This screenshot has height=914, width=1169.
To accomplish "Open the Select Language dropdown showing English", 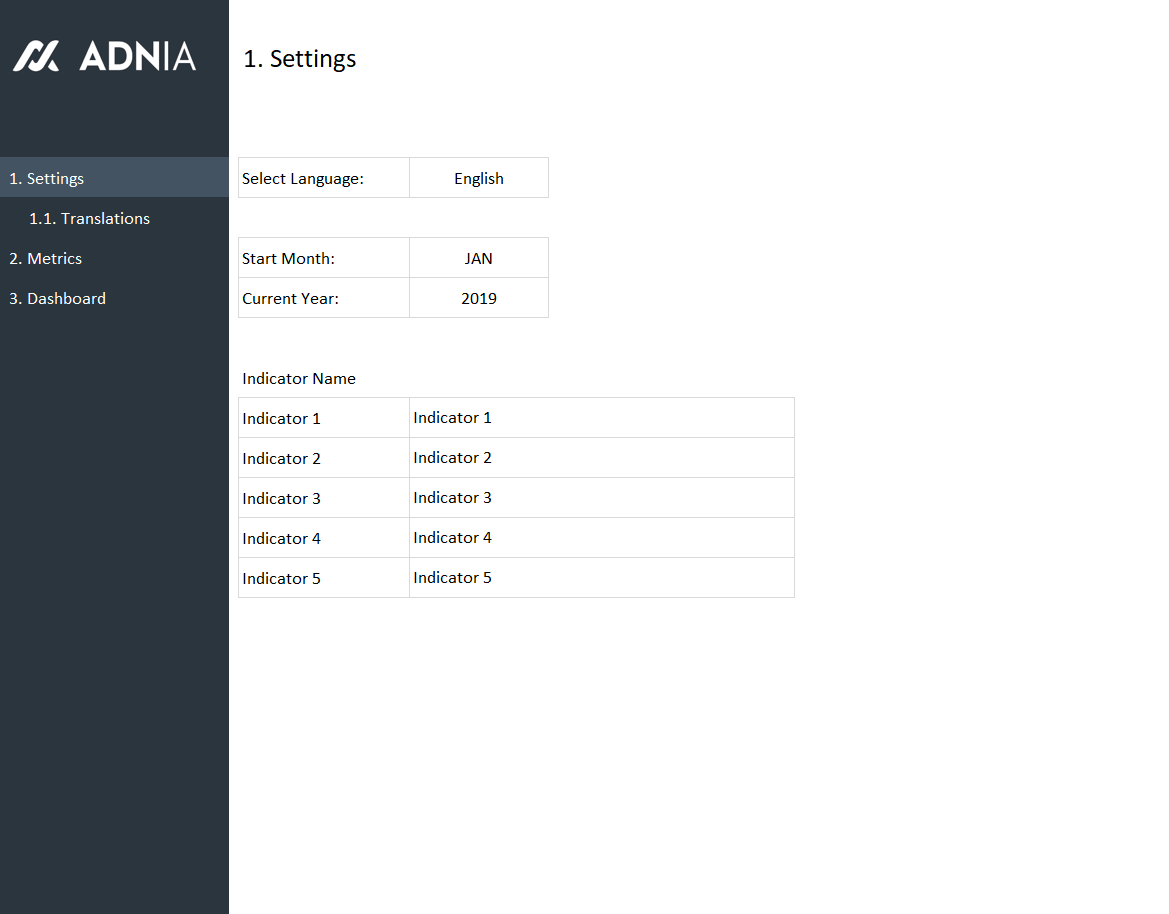I will tap(478, 178).
